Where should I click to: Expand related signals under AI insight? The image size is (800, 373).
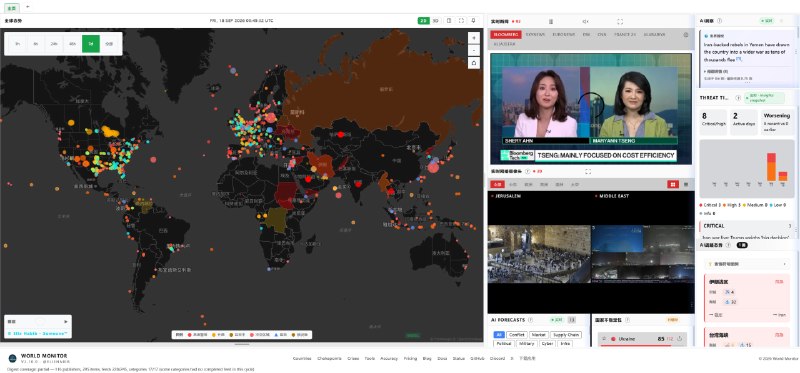716,71
